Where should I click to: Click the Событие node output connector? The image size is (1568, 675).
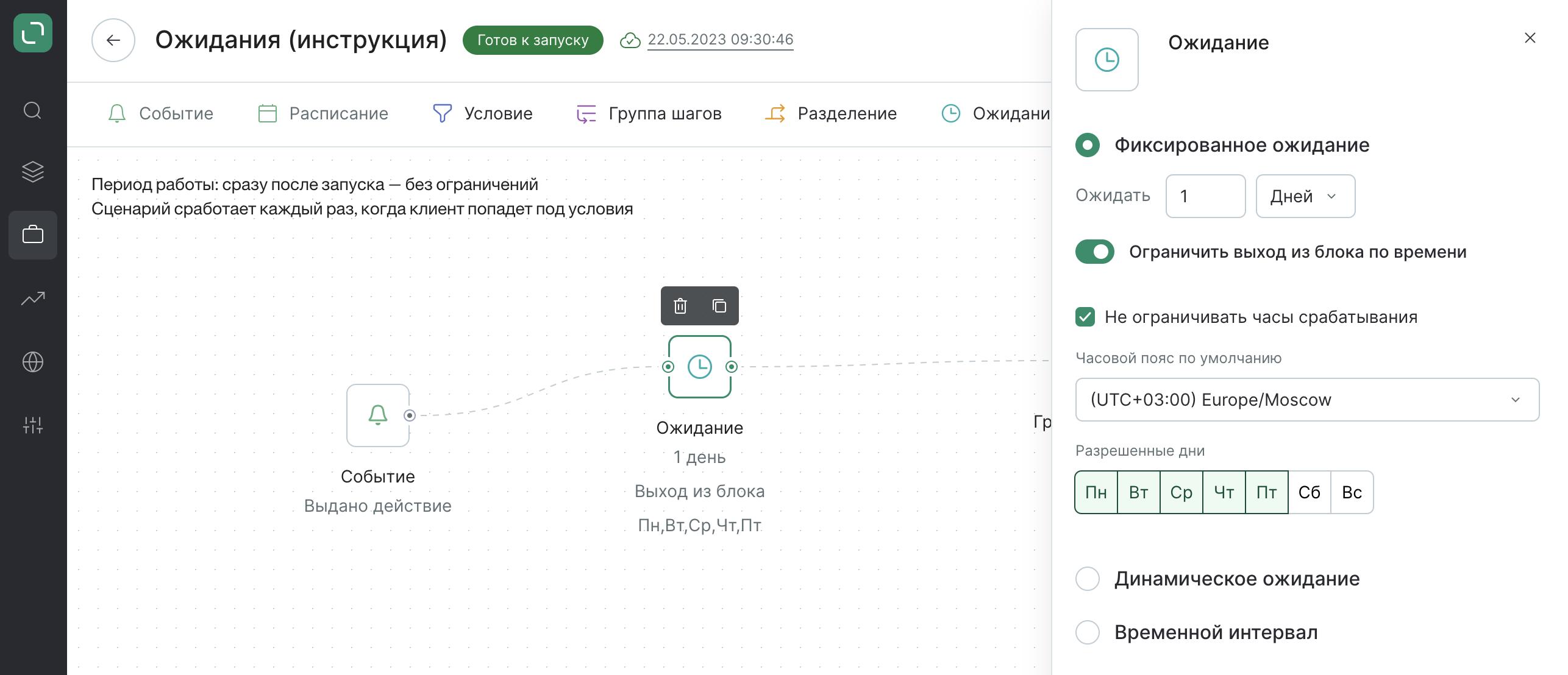coord(410,415)
